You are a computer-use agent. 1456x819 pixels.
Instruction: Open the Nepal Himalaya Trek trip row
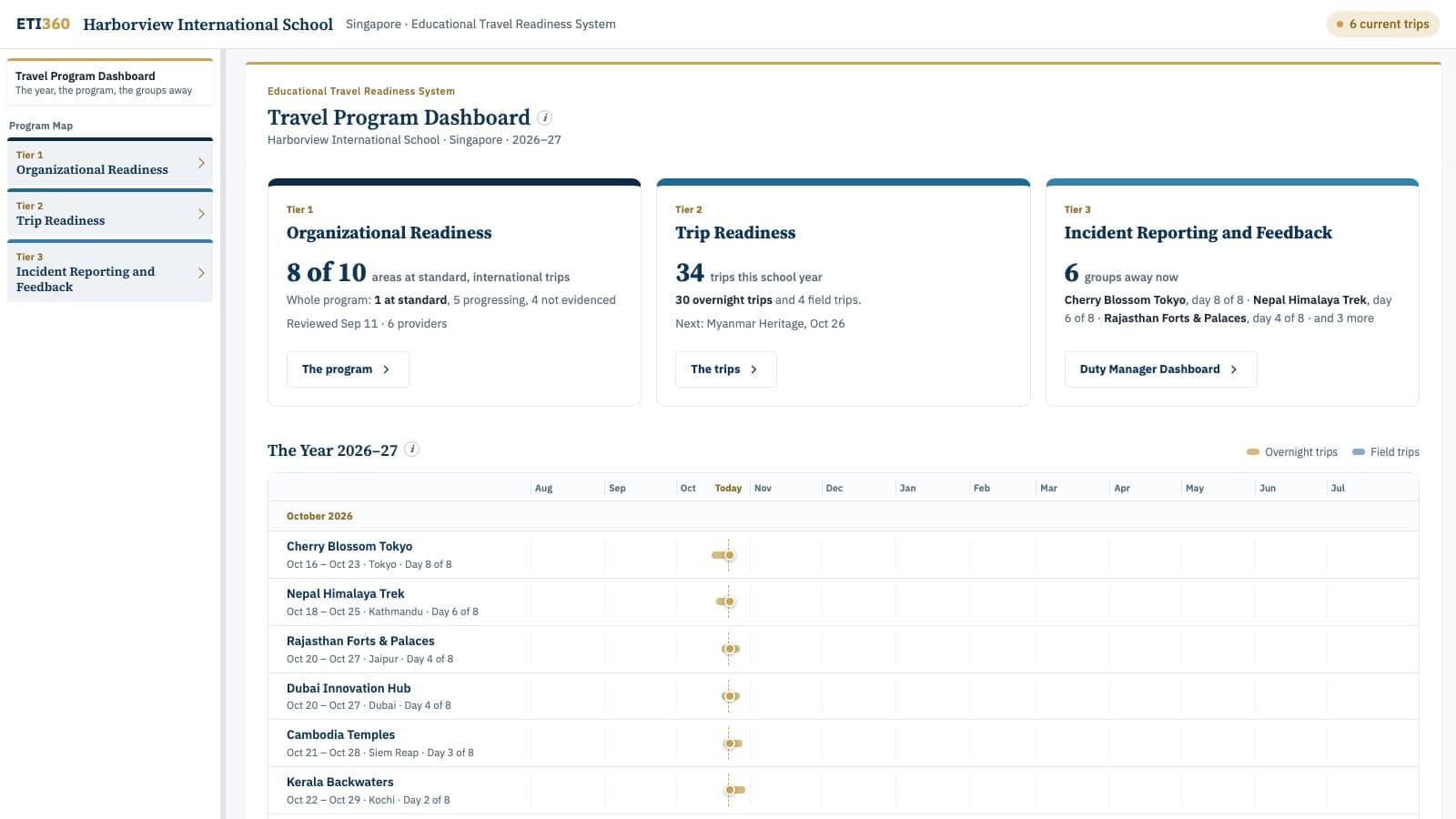(843, 602)
